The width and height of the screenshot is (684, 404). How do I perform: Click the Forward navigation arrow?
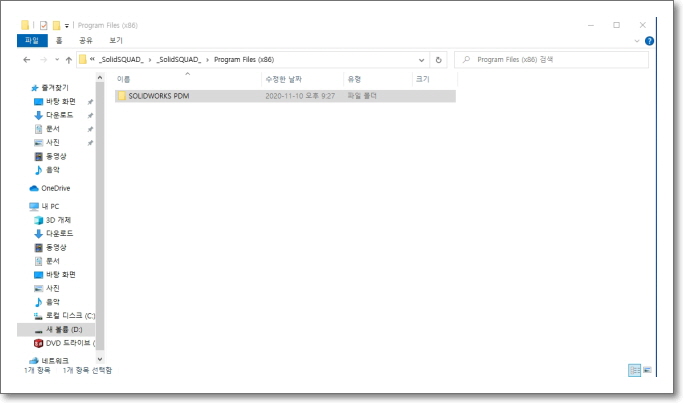pyautogui.click(x=43, y=60)
